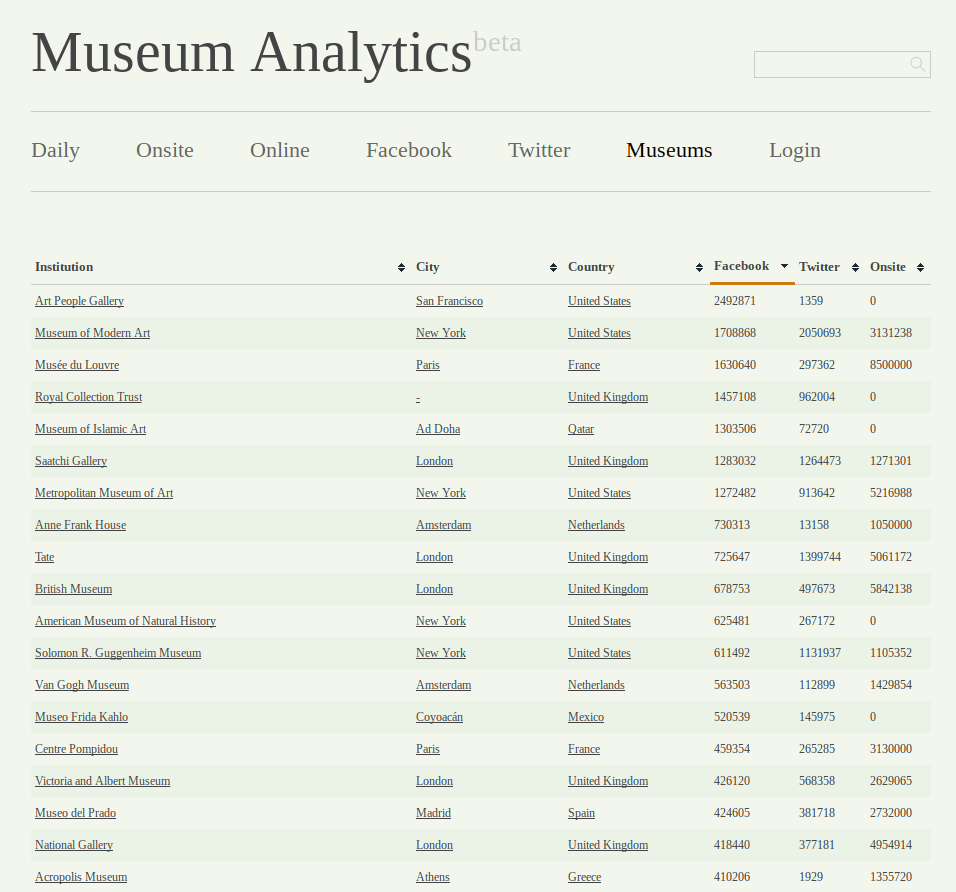The image size is (956, 892).
Task: Open National Gallery link
Action: (x=74, y=845)
